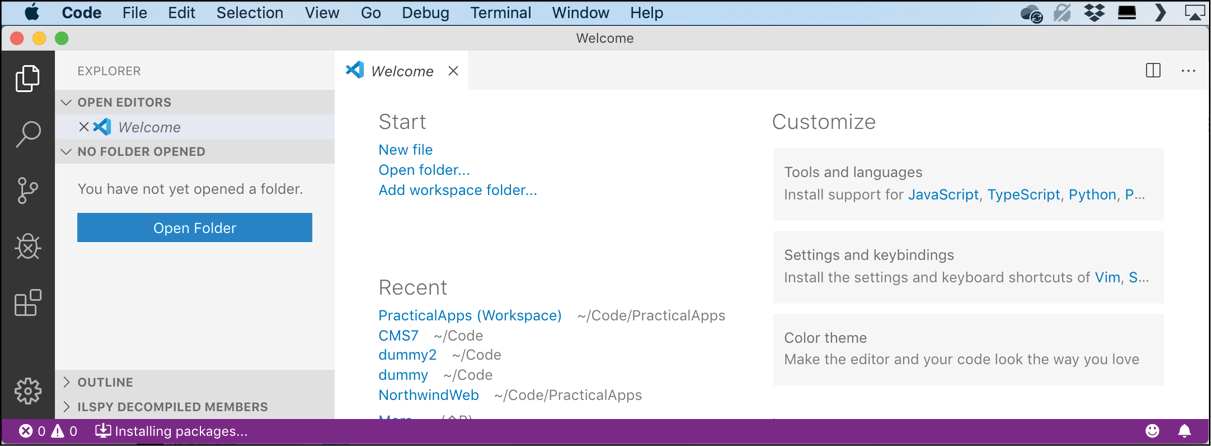Install Python language support
1211x446 pixels.
click(1092, 195)
